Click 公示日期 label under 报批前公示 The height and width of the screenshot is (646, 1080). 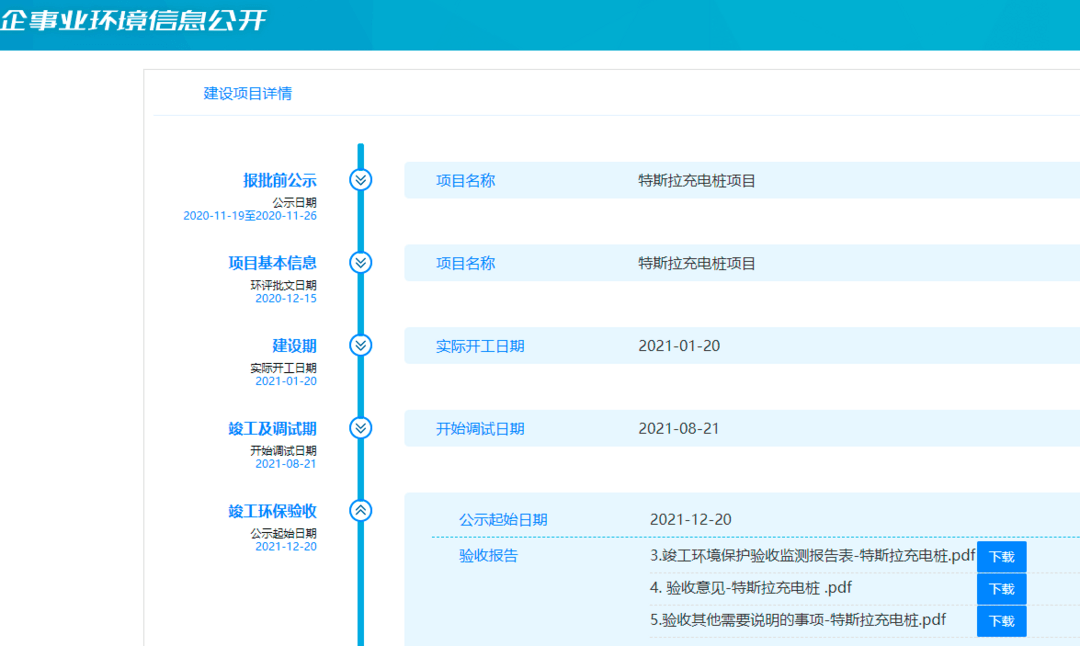point(294,202)
